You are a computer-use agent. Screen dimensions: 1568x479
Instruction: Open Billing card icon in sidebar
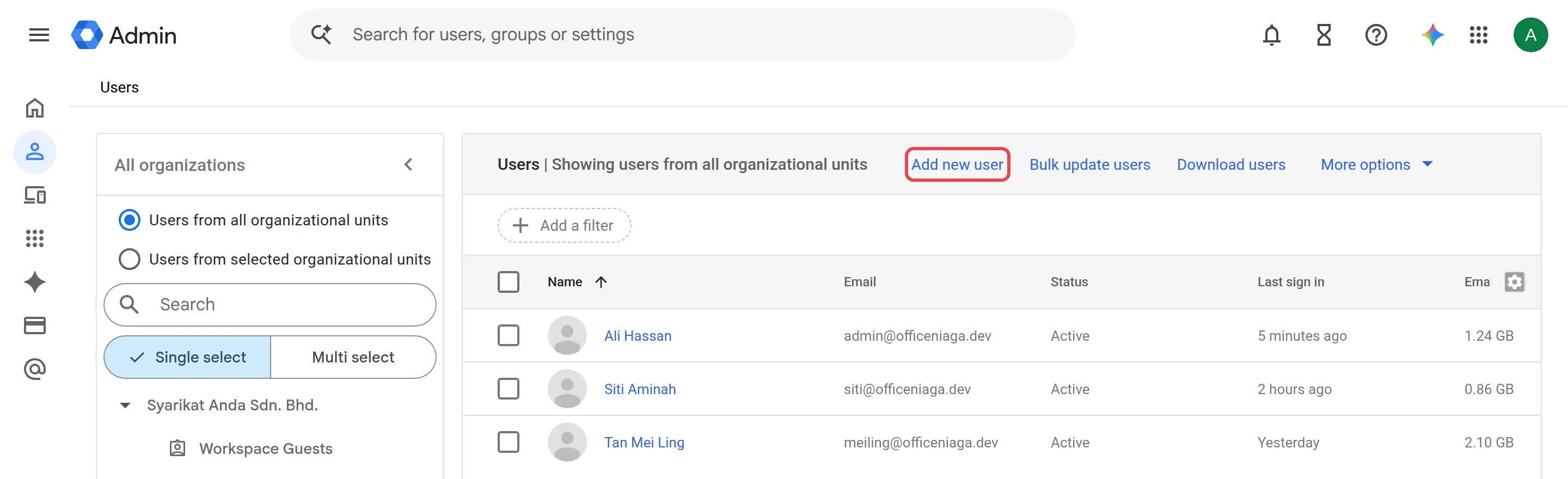click(x=35, y=326)
